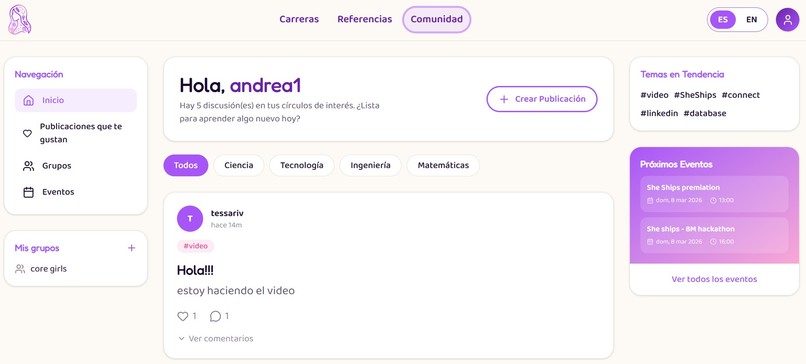Click the comment bubble on tessariv's post
Screen dimensions: 806x364
click(215, 316)
